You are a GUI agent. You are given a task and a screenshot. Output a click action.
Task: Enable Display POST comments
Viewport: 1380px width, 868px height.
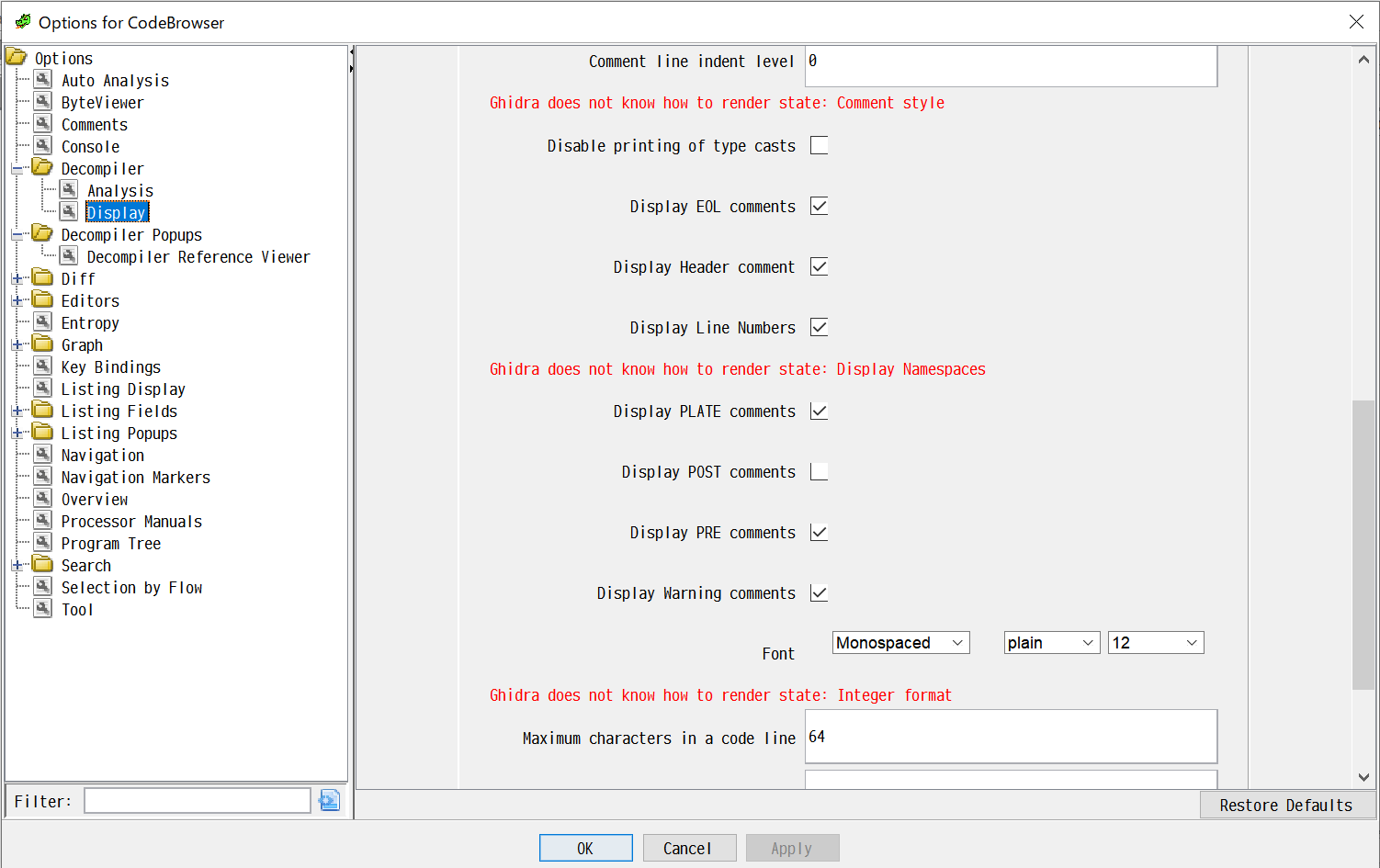819,471
